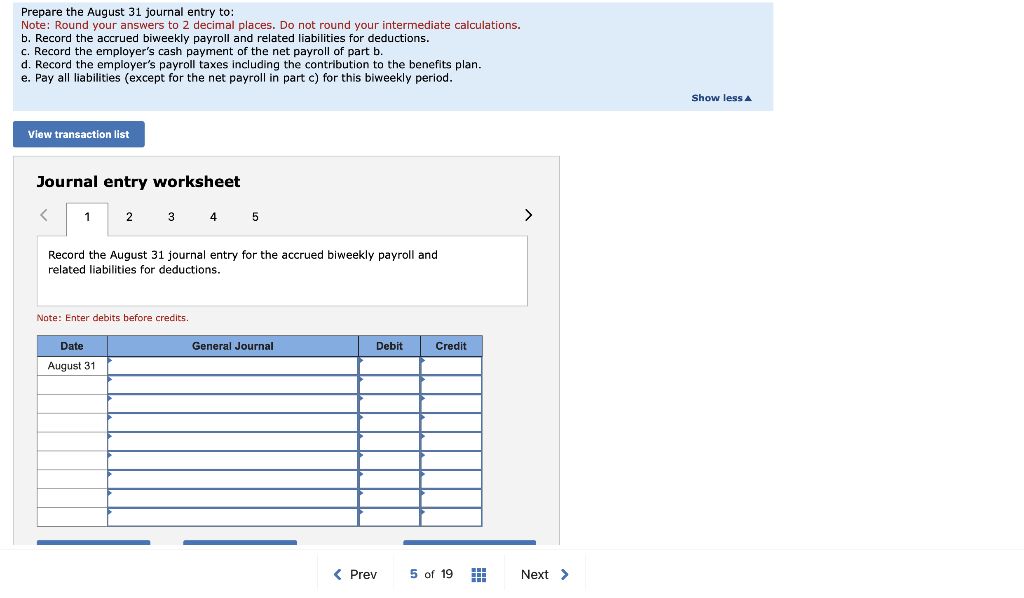
Task: Click fourth row Debit cell
Action: tap(389, 423)
